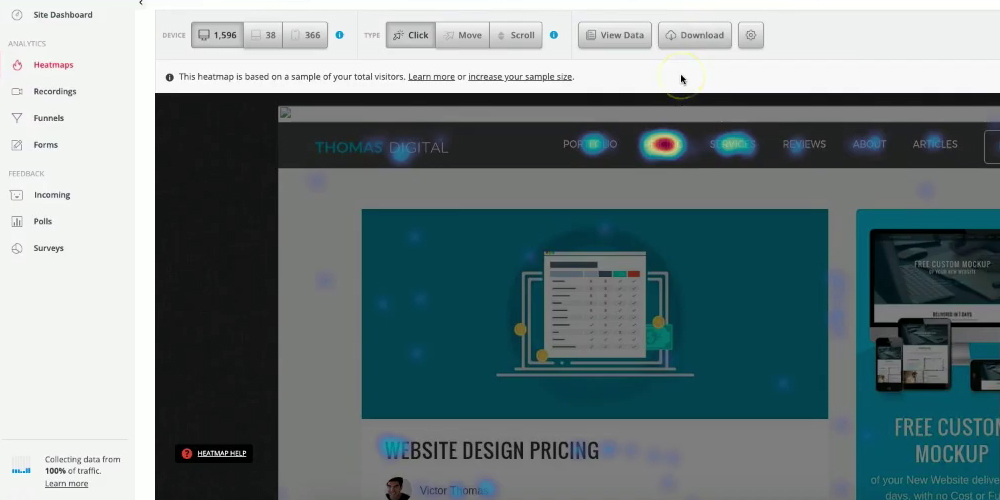Click the increase your sample size link
Viewport: 1000px width, 500px height.
point(520,77)
